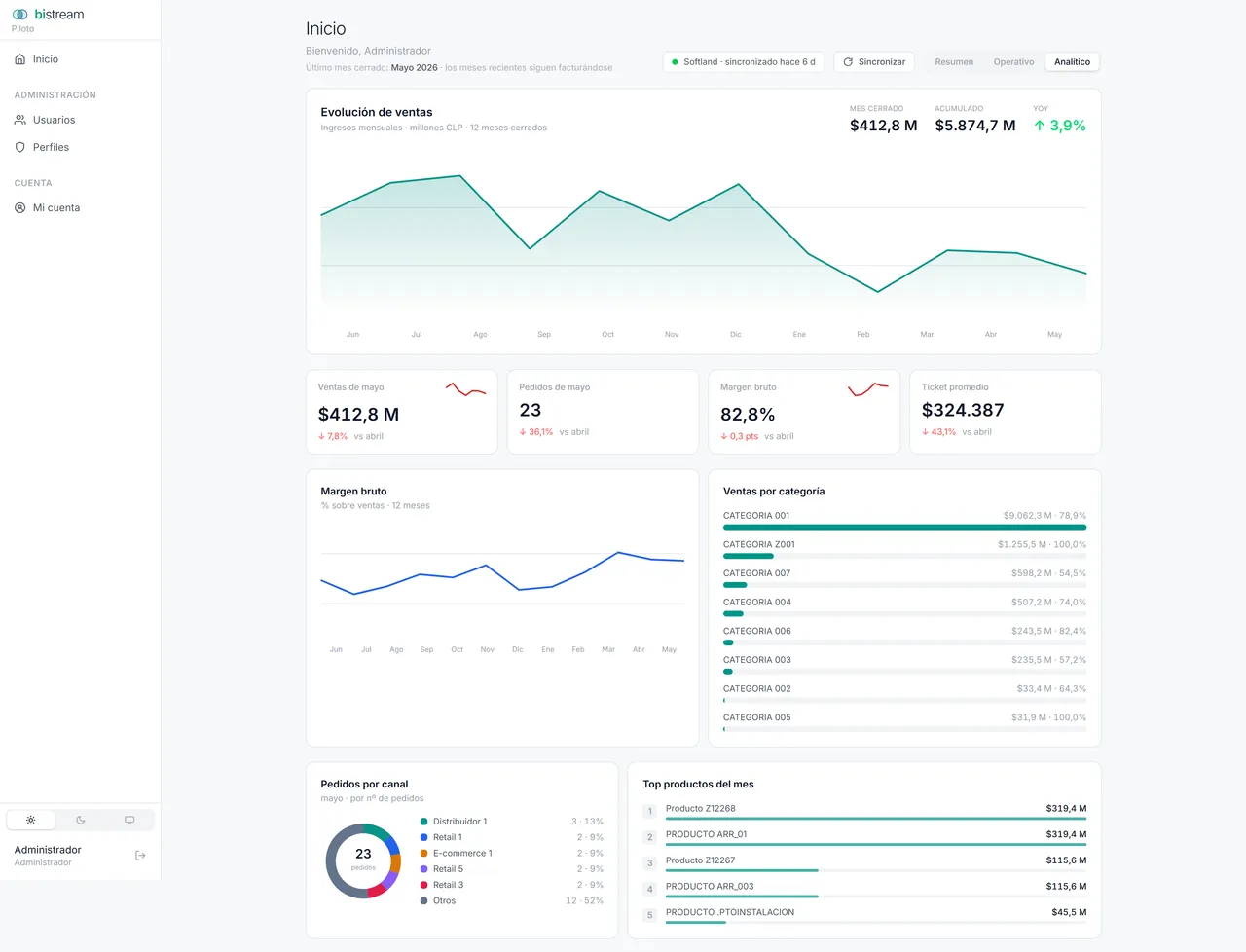Click the Mayo 2026 closed month text

[415, 68]
